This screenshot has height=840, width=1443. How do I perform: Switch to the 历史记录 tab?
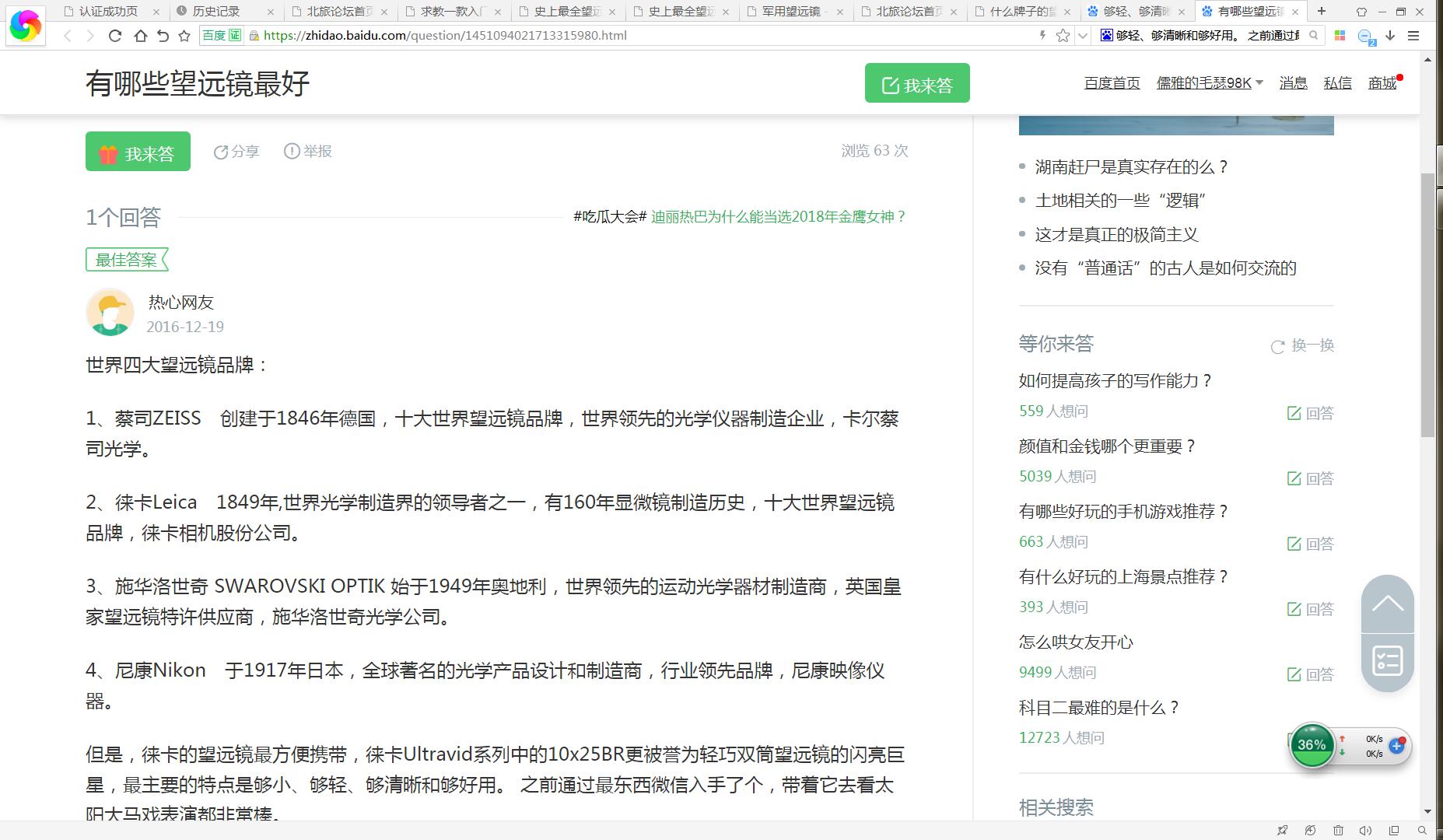(216, 11)
